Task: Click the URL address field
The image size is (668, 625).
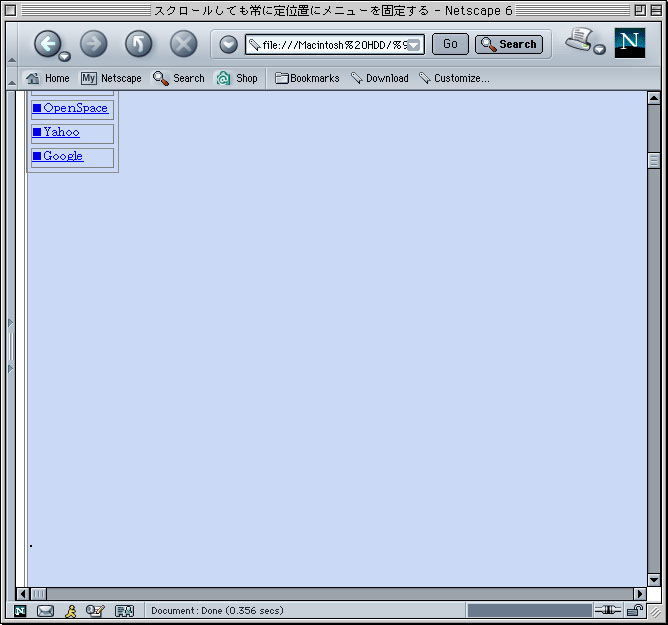Action: (x=334, y=44)
